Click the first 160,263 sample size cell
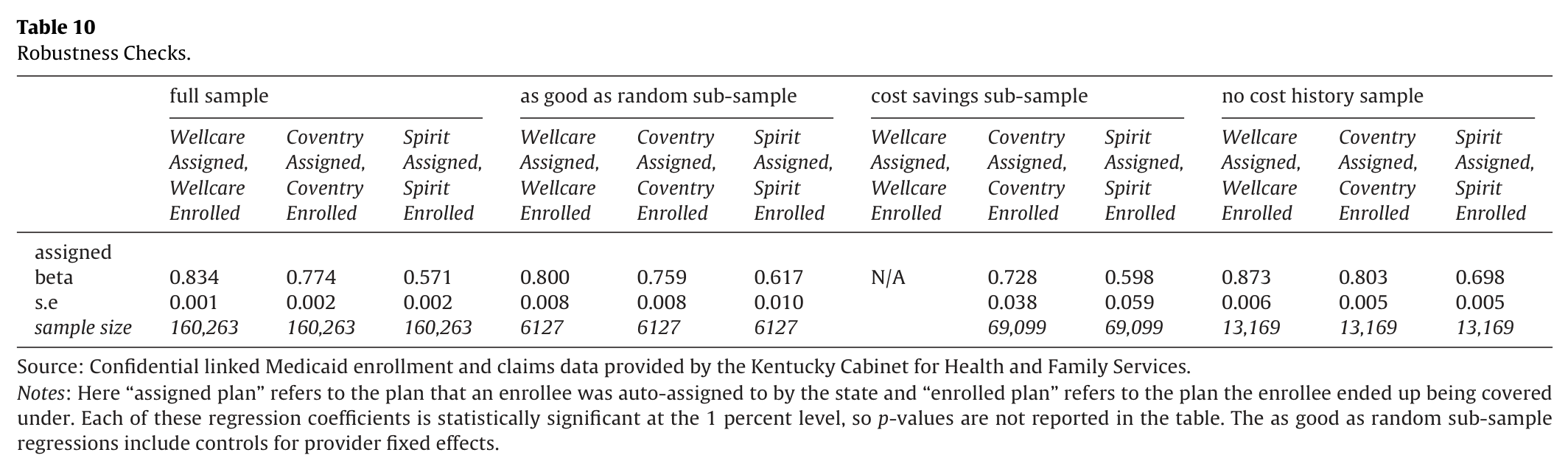 (204, 327)
